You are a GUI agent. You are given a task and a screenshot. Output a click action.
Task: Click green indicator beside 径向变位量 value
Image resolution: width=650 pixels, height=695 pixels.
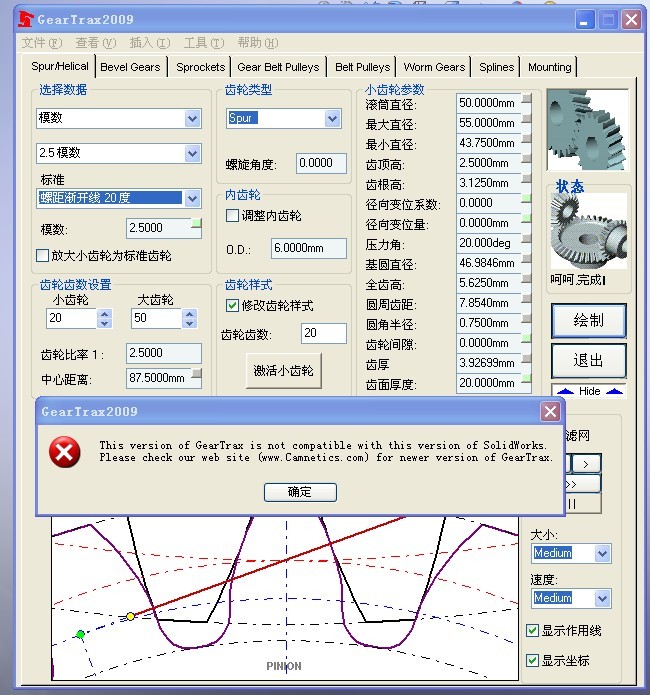pos(526,218)
